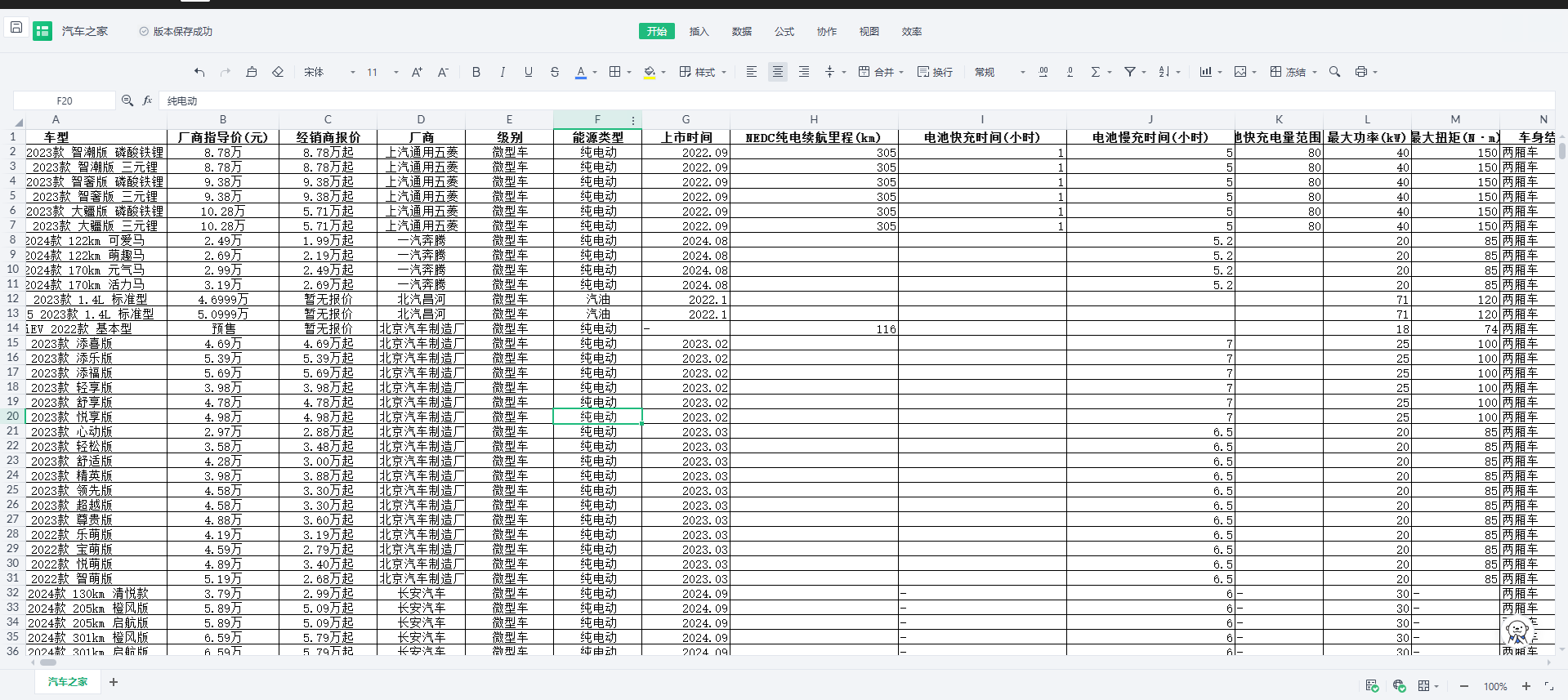Zoom out with the minus button
Image resolution: width=1568 pixels, height=700 pixels.
1464,686
